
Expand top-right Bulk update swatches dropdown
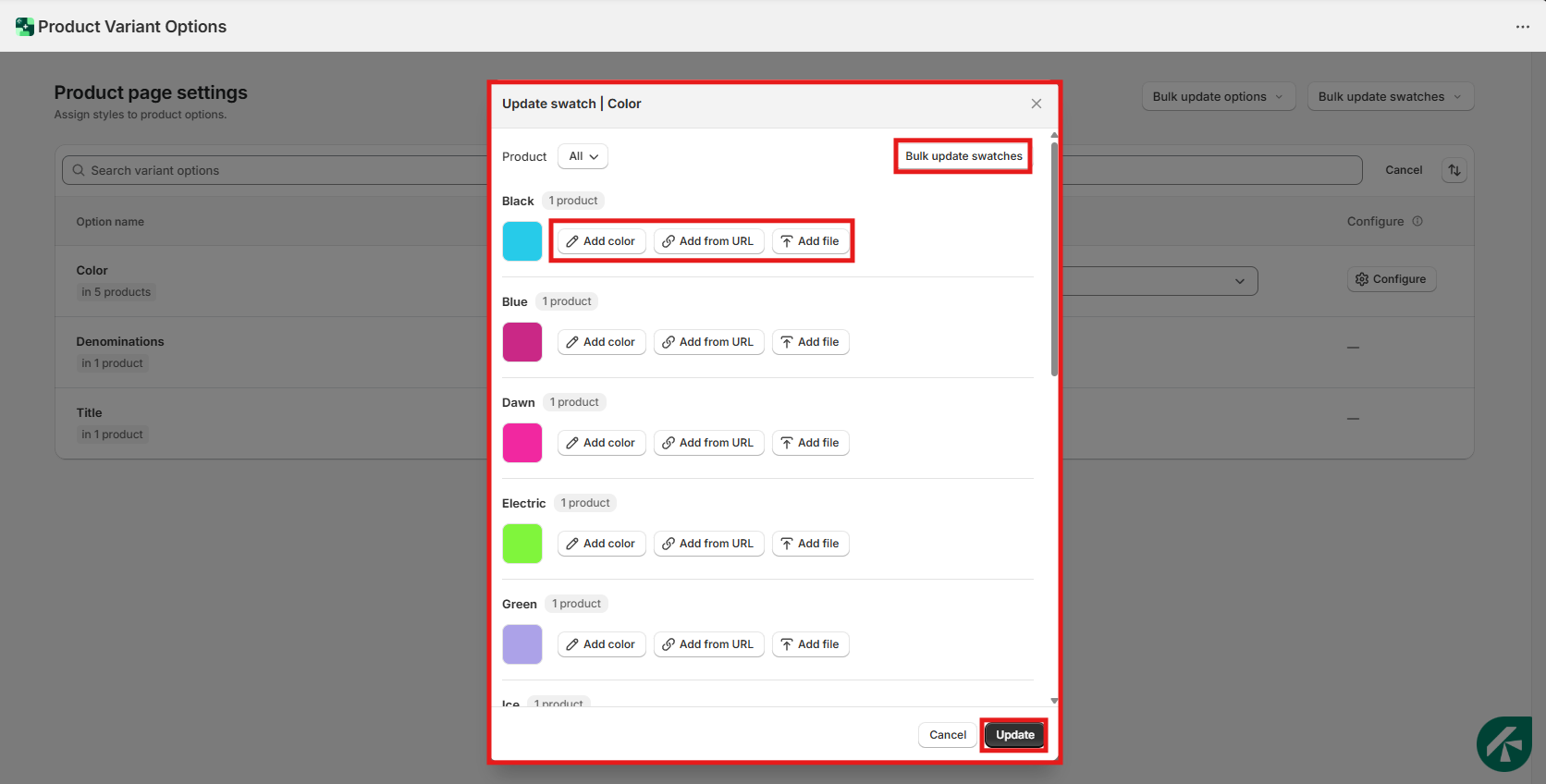click(x=1390, y=97)
